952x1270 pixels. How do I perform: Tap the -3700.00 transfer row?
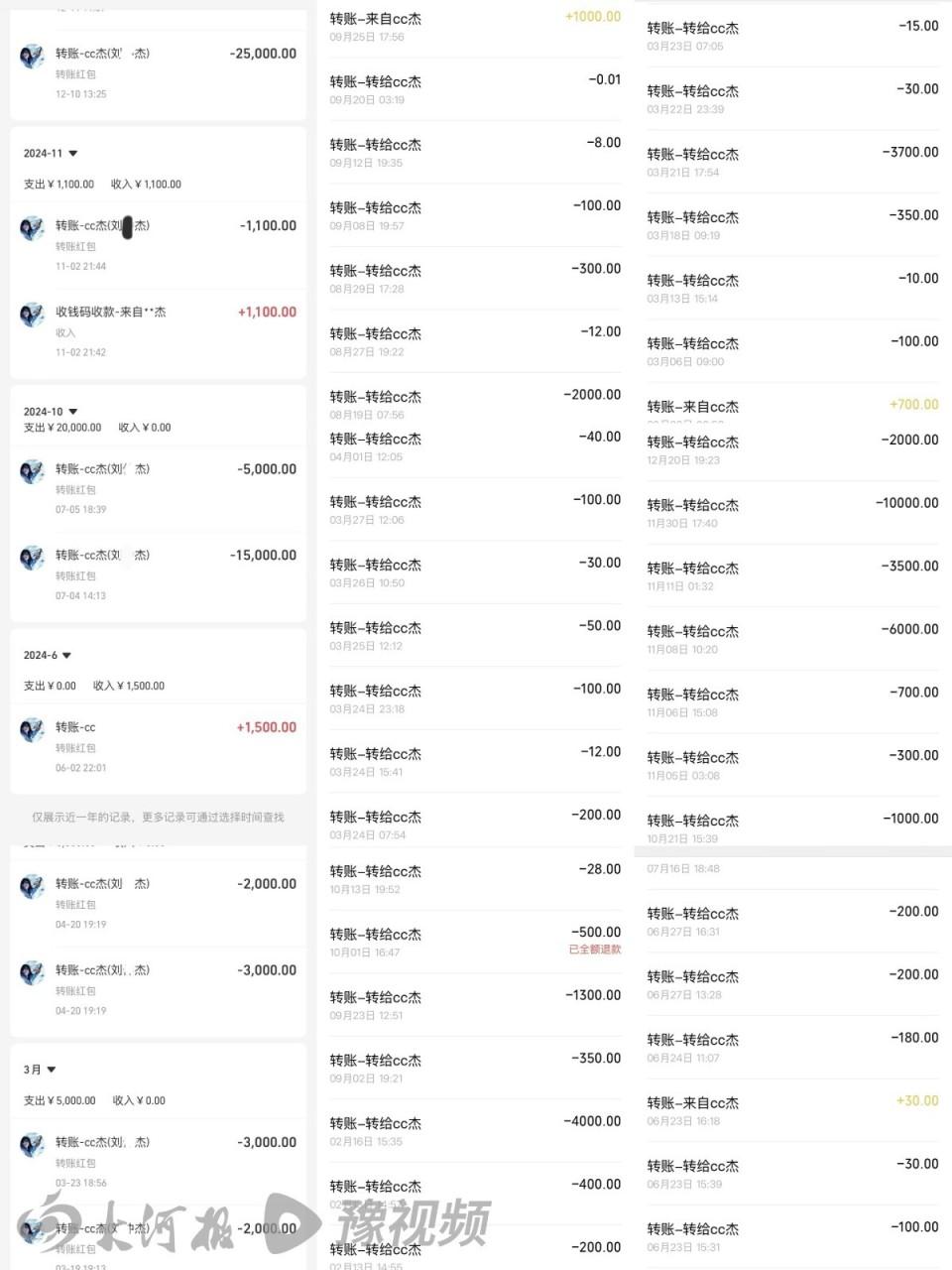tap(791, 162)
